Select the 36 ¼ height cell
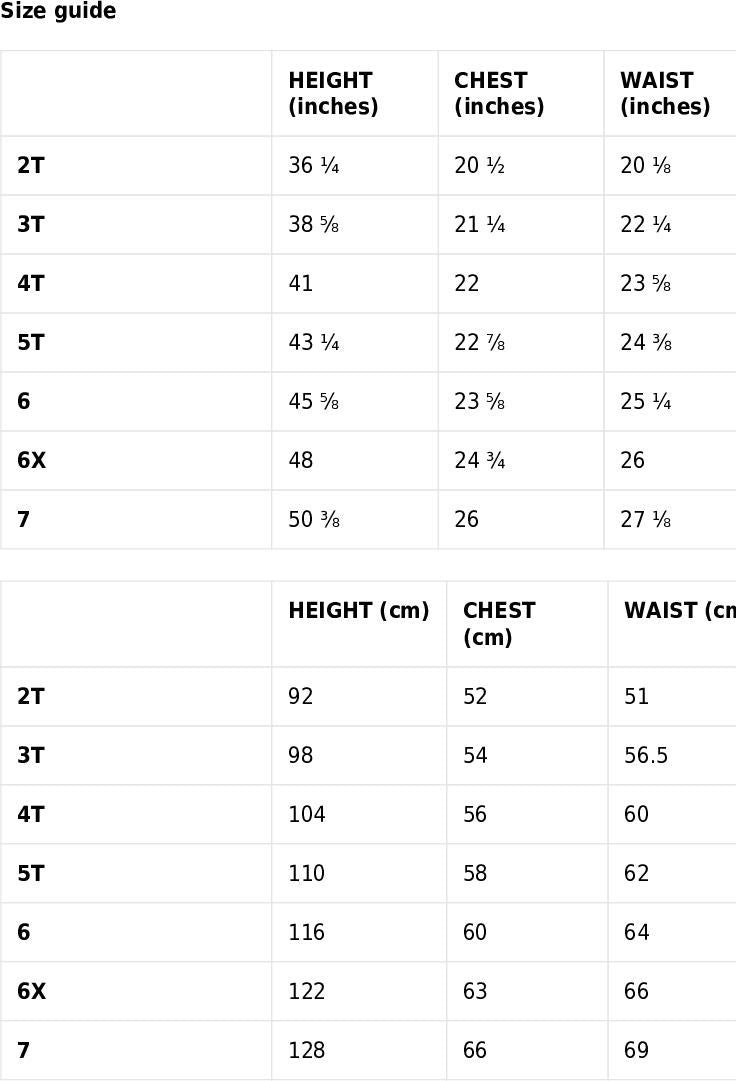 point(314,165)
